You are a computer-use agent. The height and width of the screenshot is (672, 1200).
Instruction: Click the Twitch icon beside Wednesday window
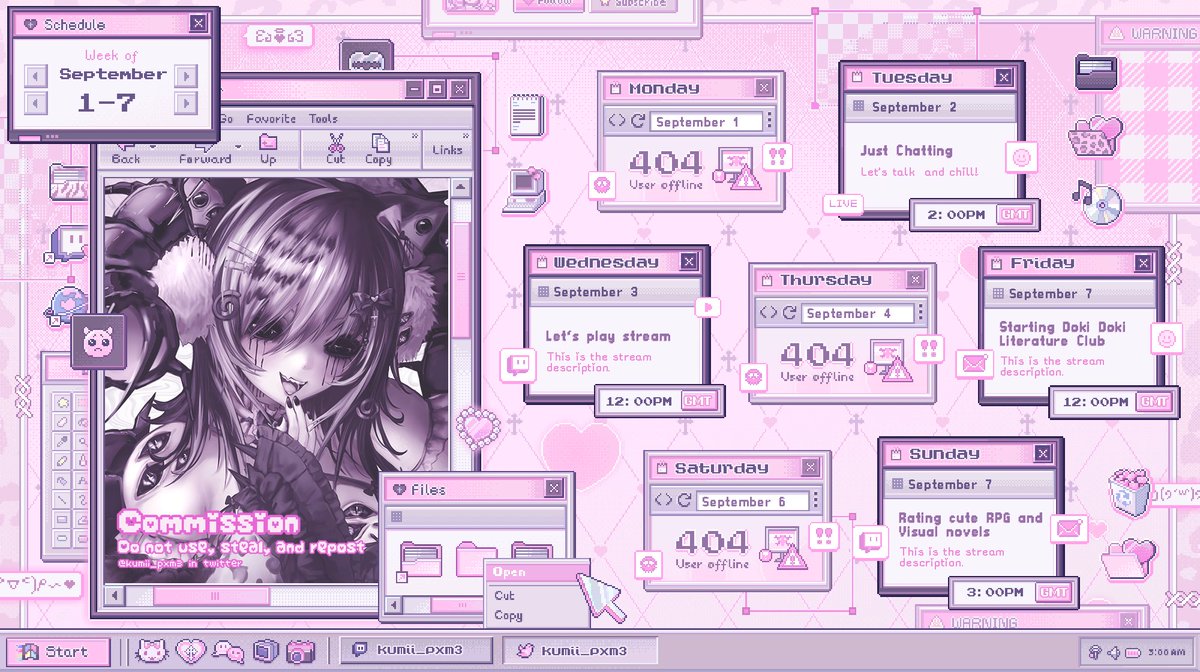(518, 364)
